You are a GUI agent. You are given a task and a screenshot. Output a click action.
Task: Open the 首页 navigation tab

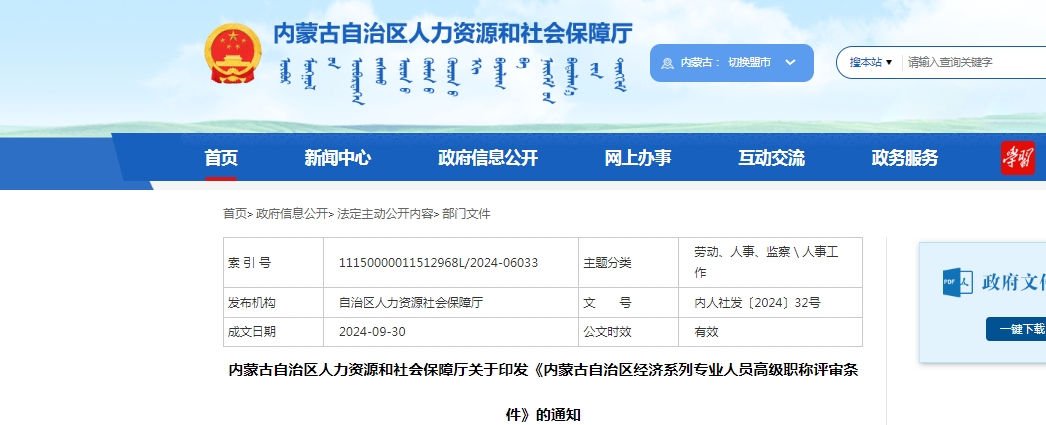point(221,158)
